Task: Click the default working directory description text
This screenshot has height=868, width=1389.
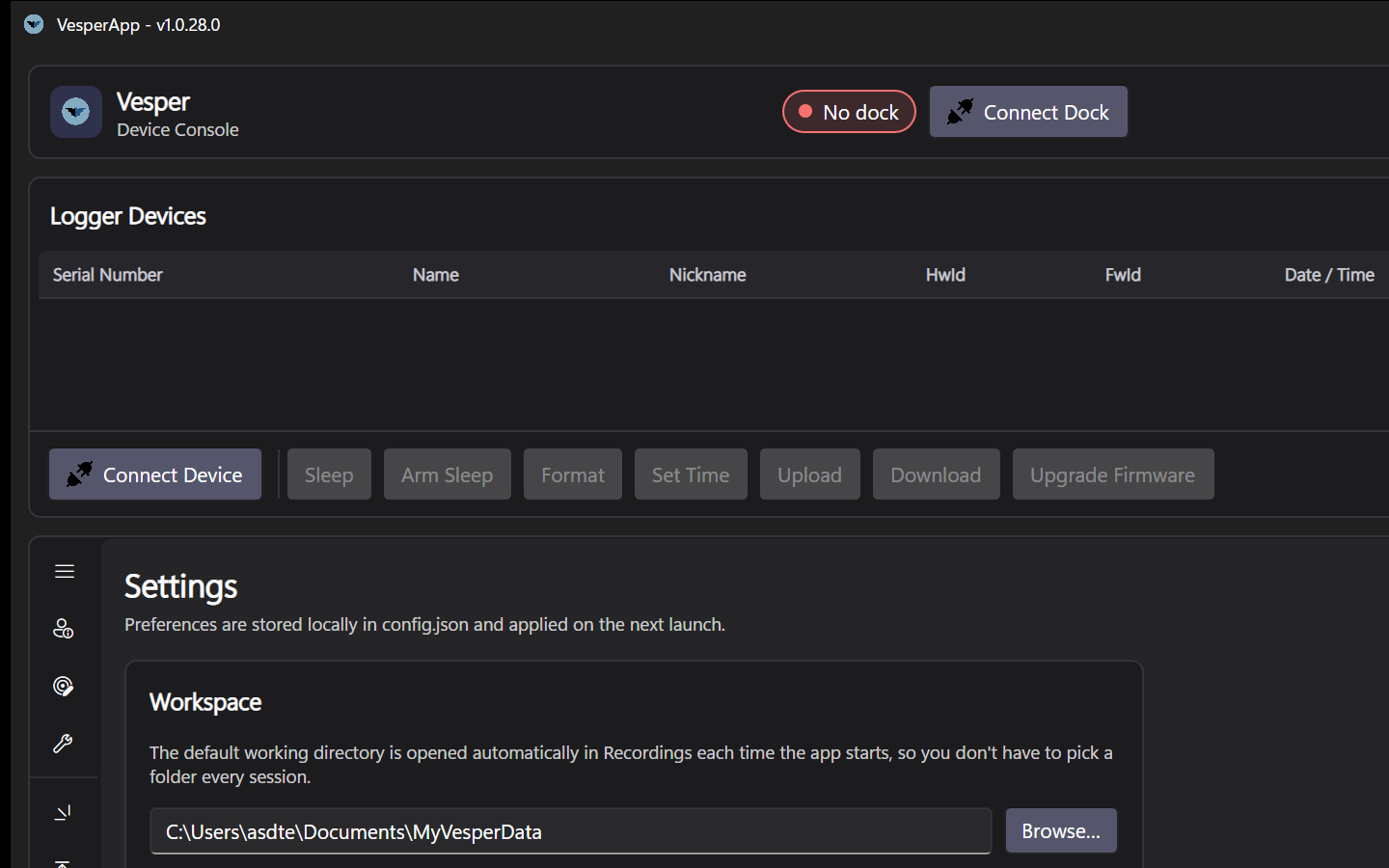Action: coord(631,765)
